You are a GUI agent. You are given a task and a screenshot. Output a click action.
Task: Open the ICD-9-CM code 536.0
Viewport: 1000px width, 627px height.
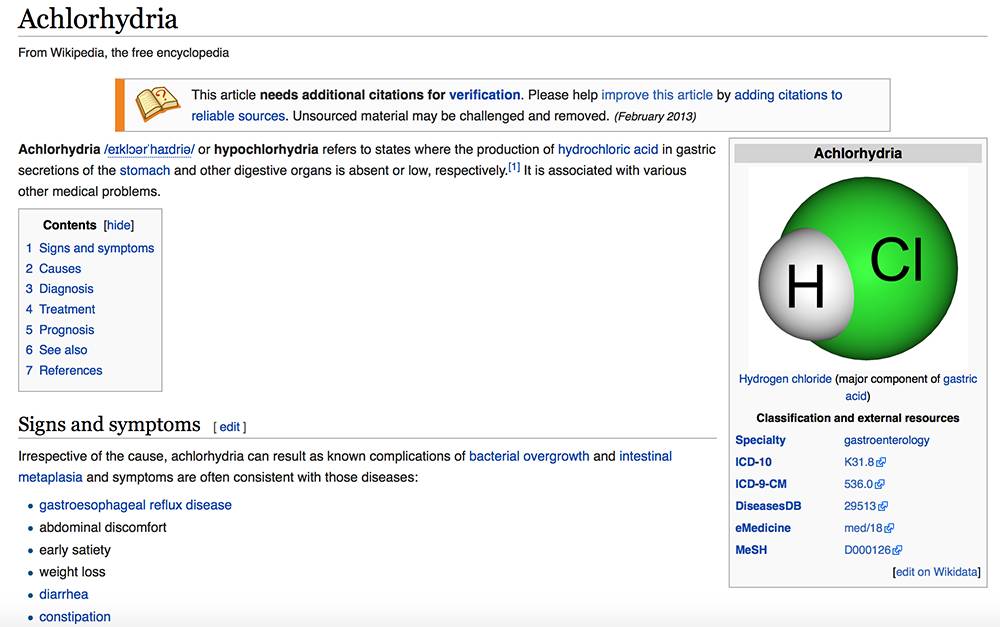[x=858, y=484]
